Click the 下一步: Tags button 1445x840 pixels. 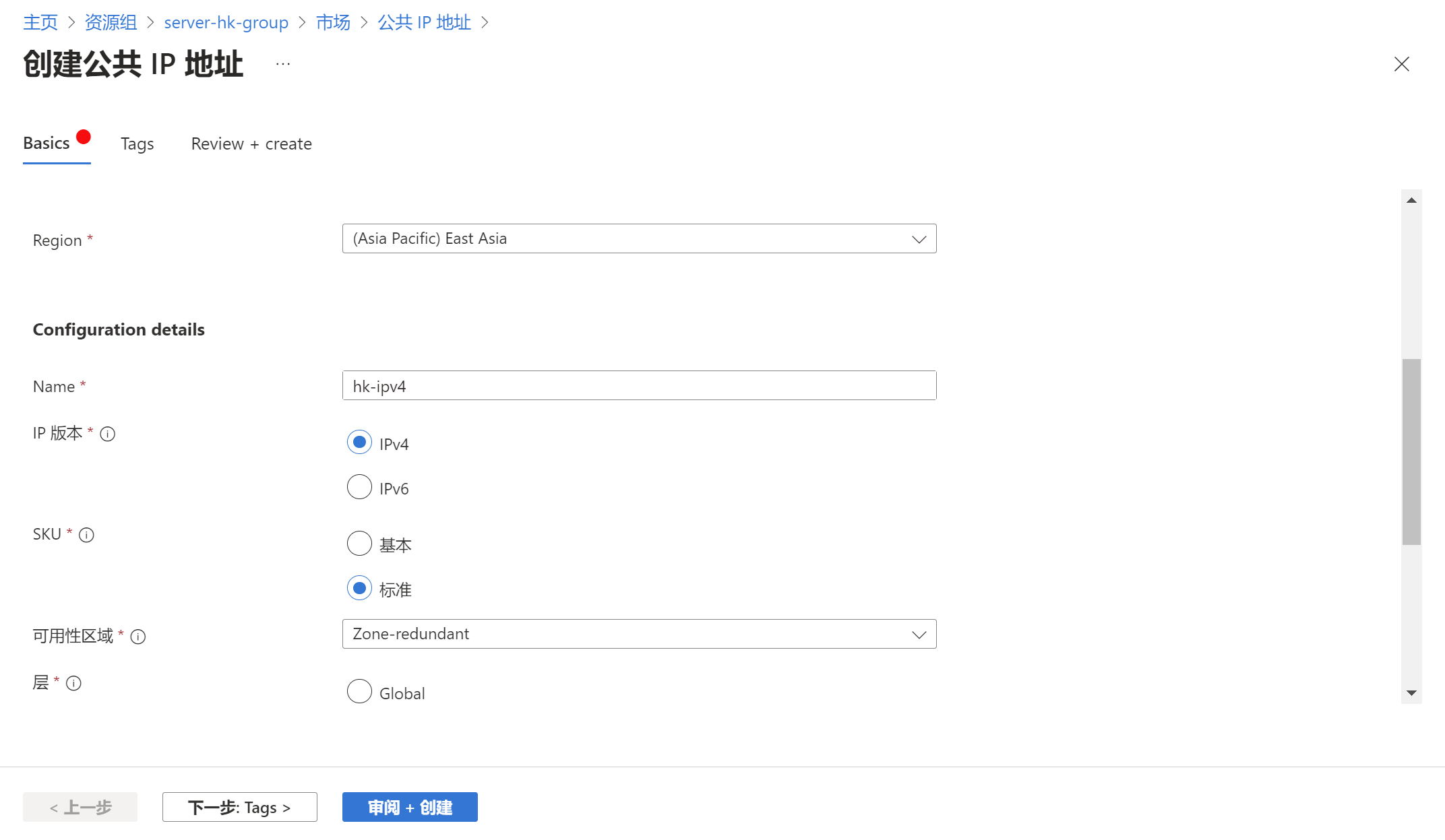click(x=239, y=808)
